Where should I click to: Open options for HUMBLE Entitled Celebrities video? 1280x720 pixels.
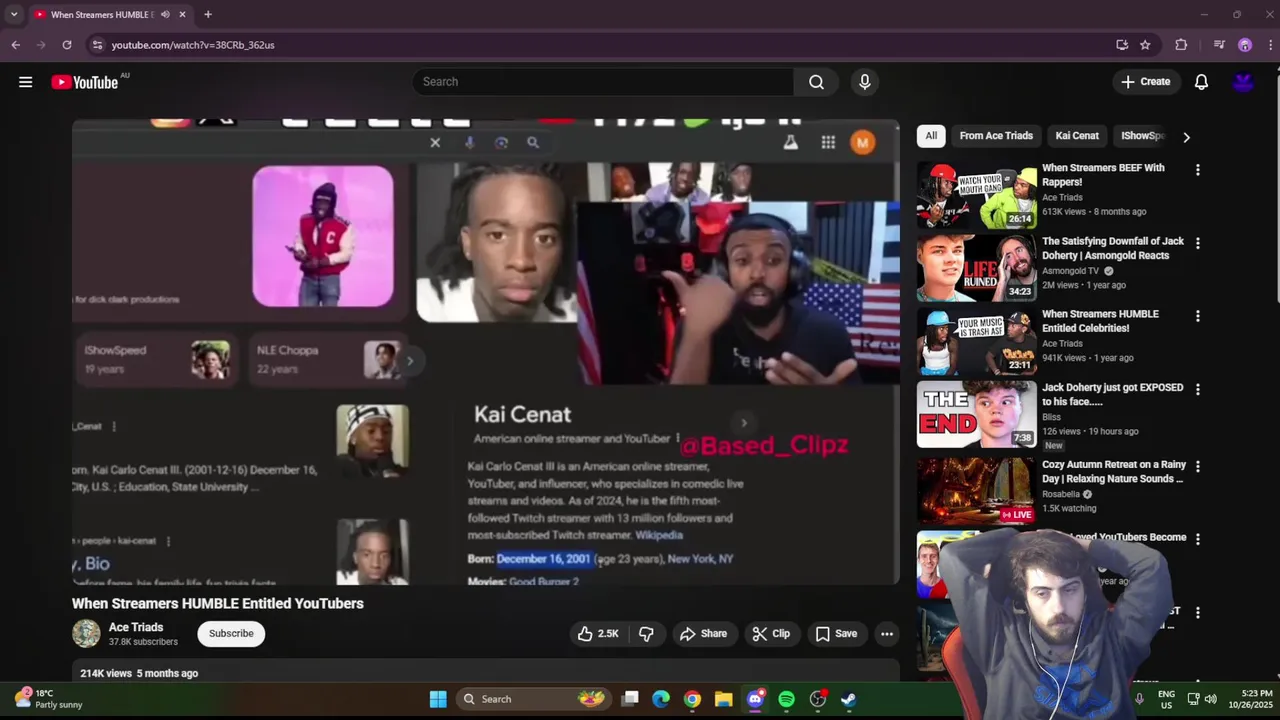[x=1197, y=316]
